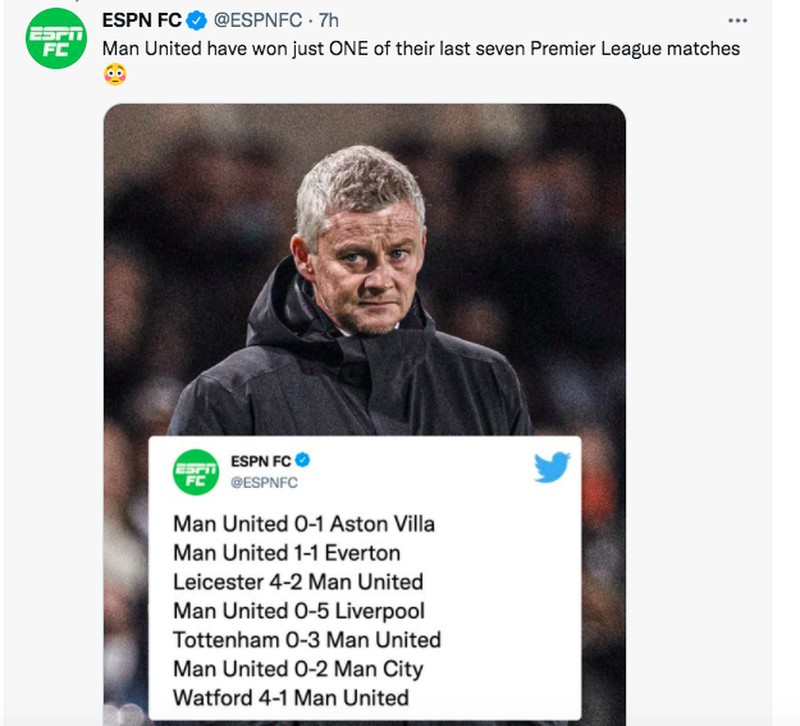Click the green ESPN FC logo inside image
This screenshot has width=800, height=726.
196,472
